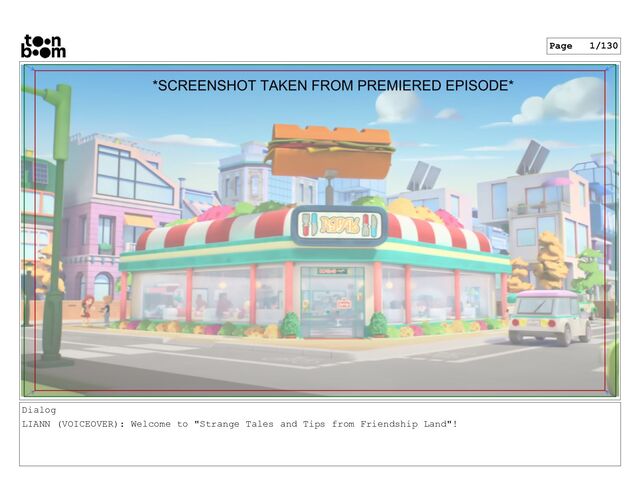The width and height of the screenshot is (640, 495).
Task: Click the storyboard panel thumbnail image
Action: (320, 231)
